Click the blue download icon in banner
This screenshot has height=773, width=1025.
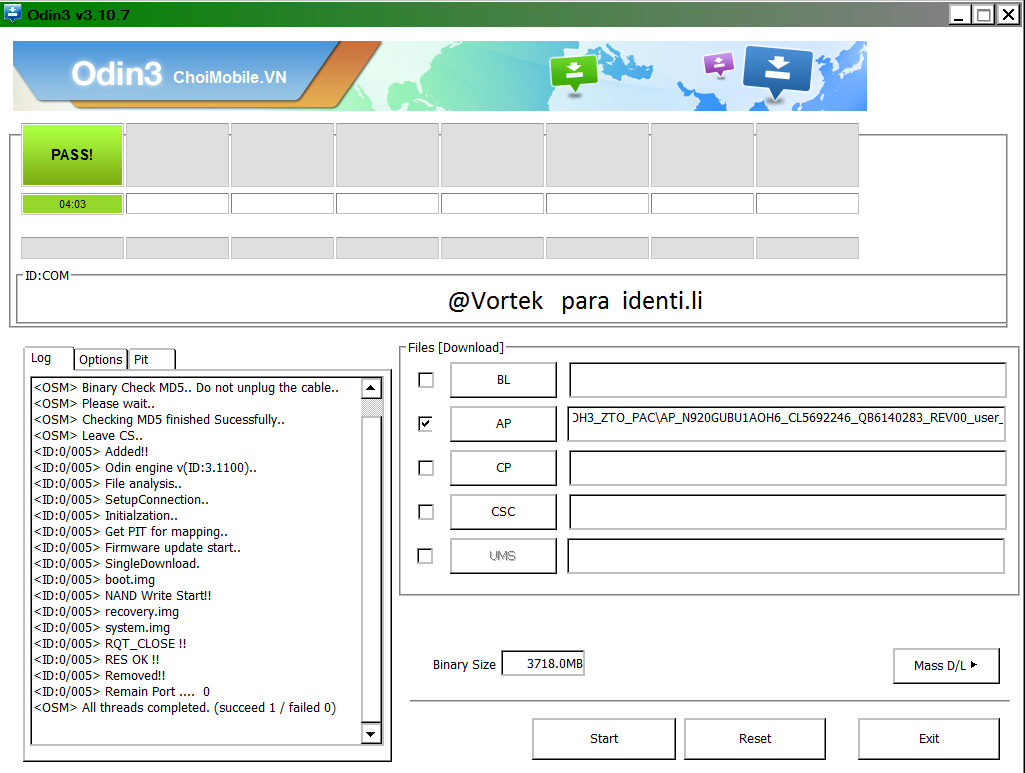777,71
